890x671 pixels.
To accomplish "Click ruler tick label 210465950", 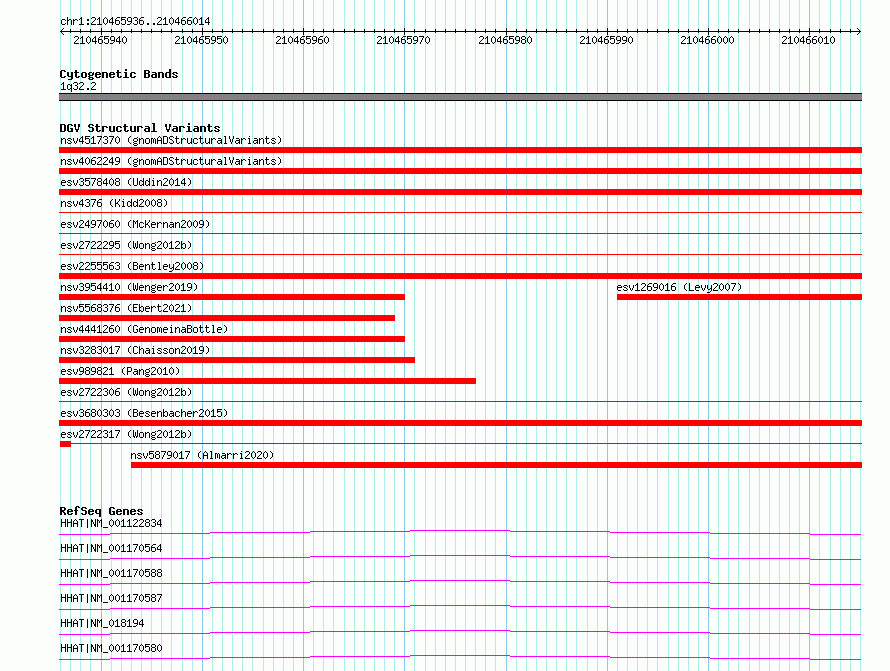I will pyautogui.click(x=201, y=40).
